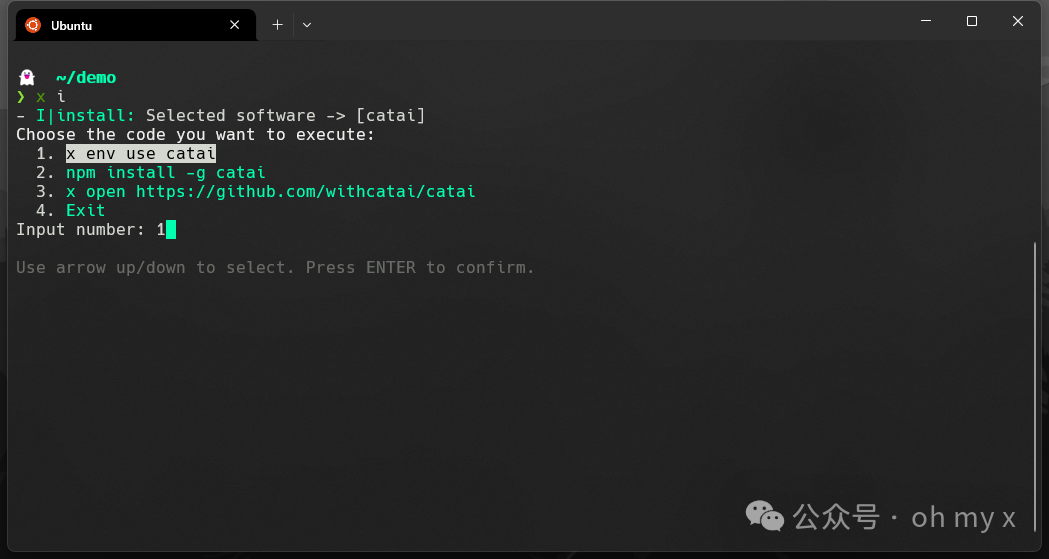The height and width of the screenshot is (559, 1049).
Task: Click the ghost icon in the prompt
Action: click(27, 77)
